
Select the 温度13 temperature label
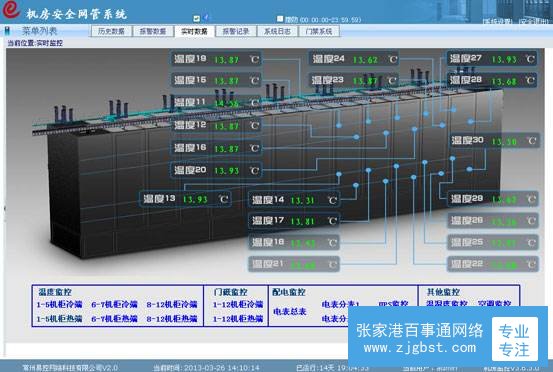159,199
